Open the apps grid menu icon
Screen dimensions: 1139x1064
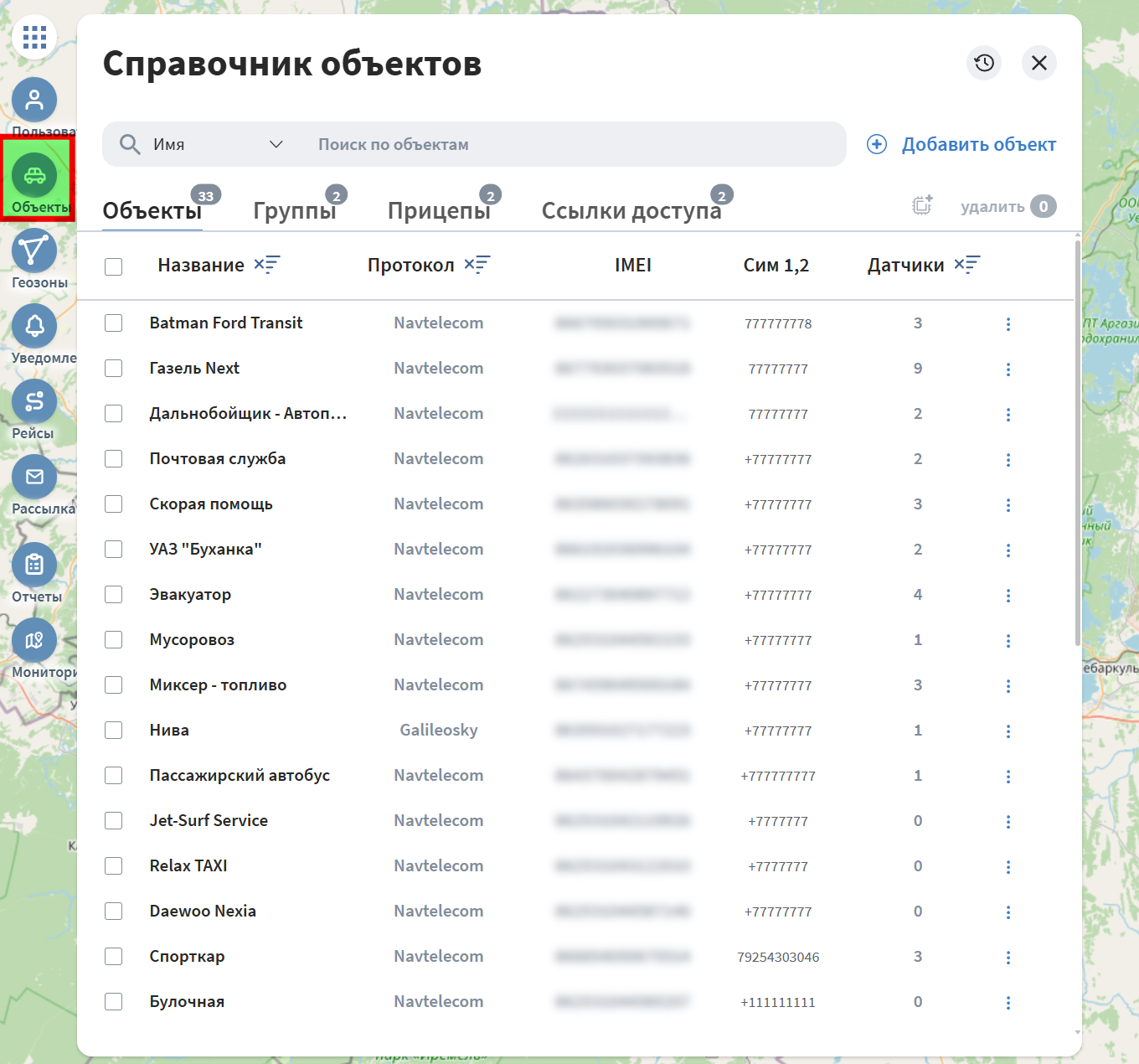[x=34, y=37]
